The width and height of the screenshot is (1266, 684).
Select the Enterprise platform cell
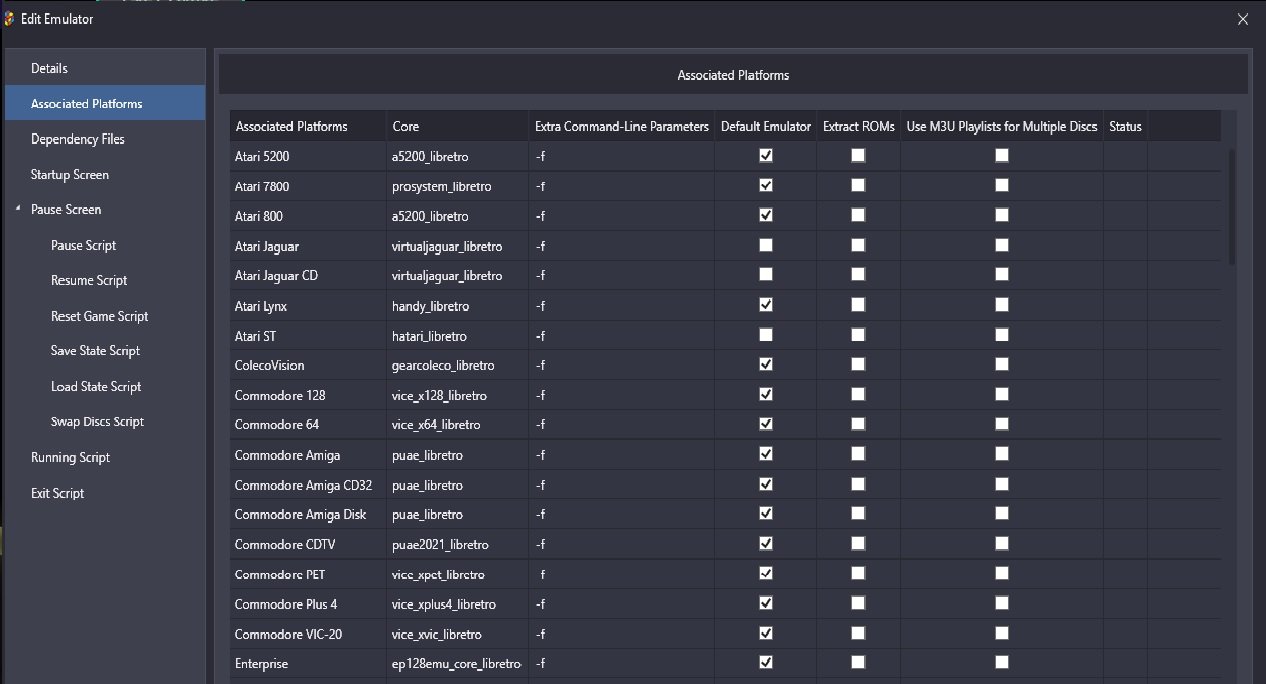pyautogui.click(x=308, y=664)
